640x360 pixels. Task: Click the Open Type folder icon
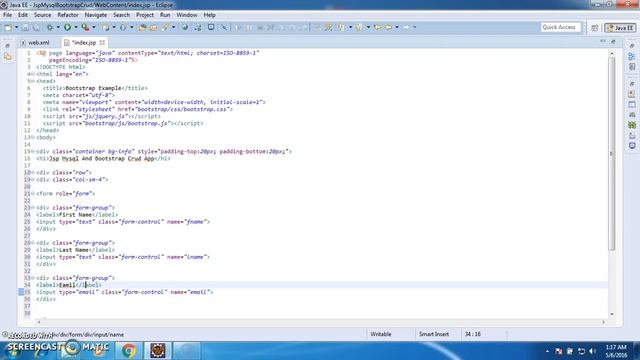point(142,27)
